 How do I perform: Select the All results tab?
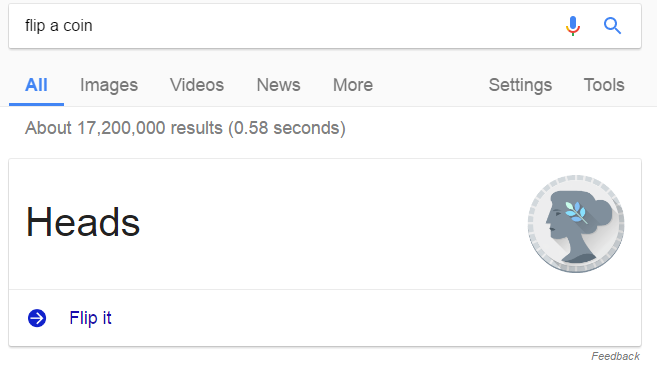click(x=36, y=85)
